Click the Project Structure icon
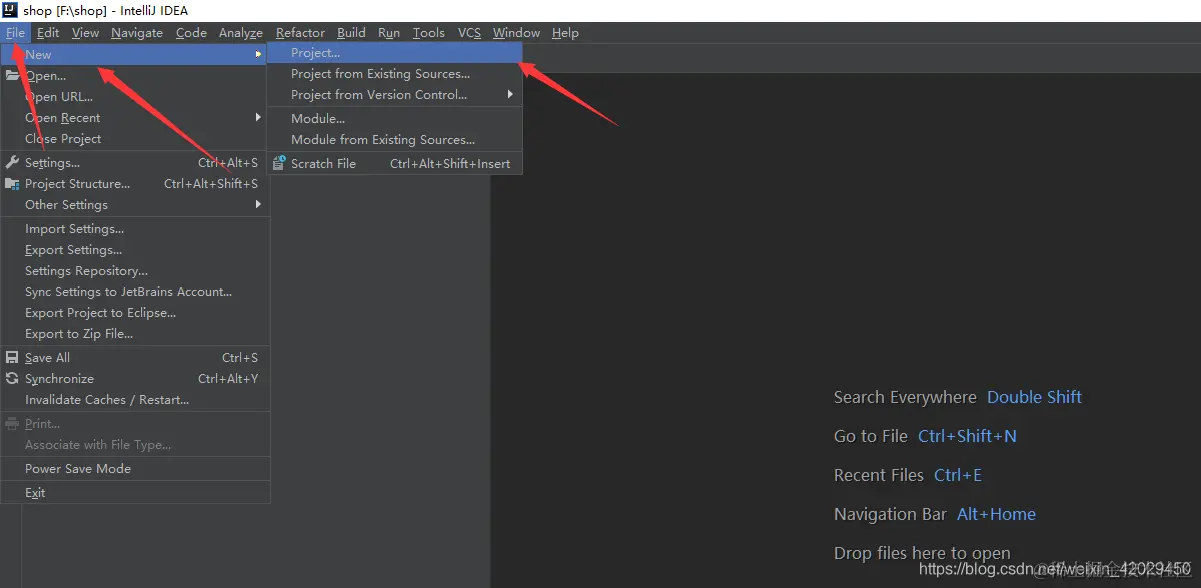The image size is (1201, 588). tap(12, 184)
